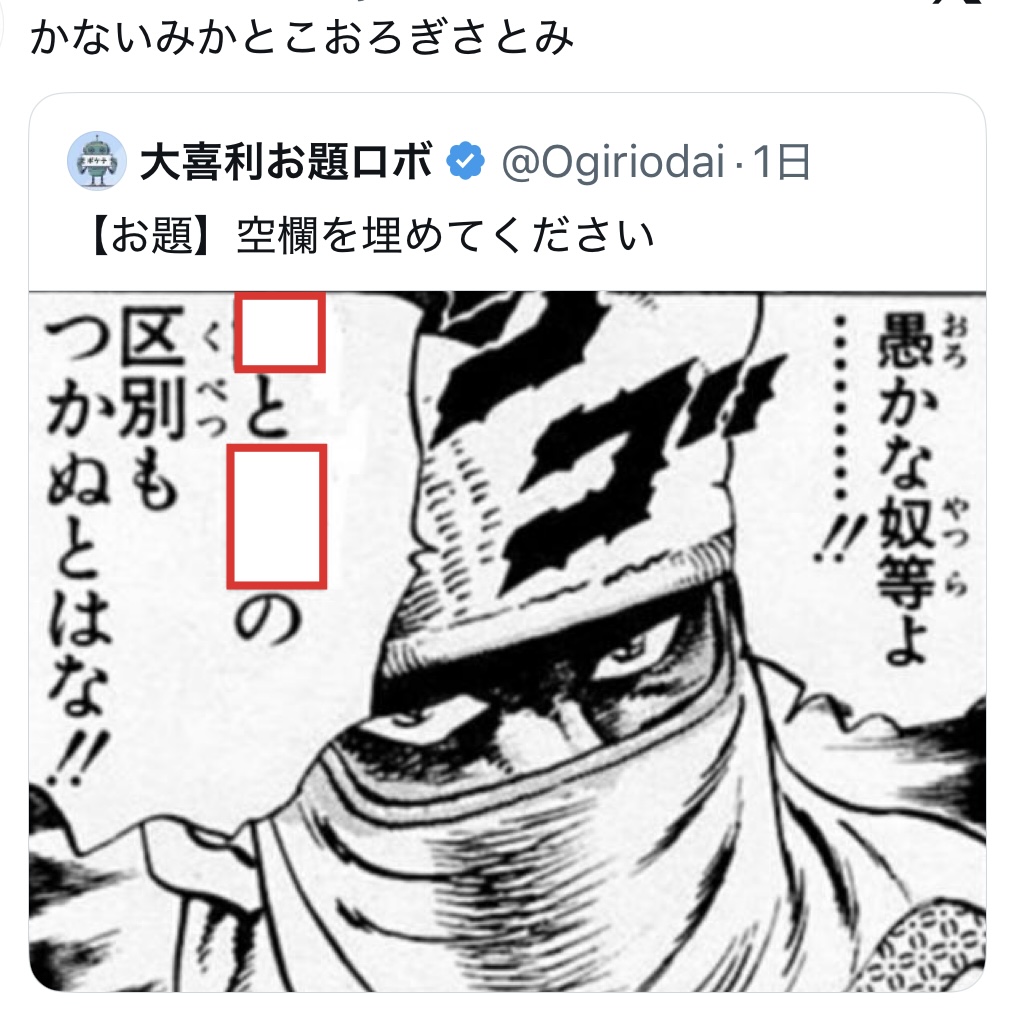Click the 愚かな奴等よ speech text
Viewport: 1014px width, 1016px height.
point(905,488)
